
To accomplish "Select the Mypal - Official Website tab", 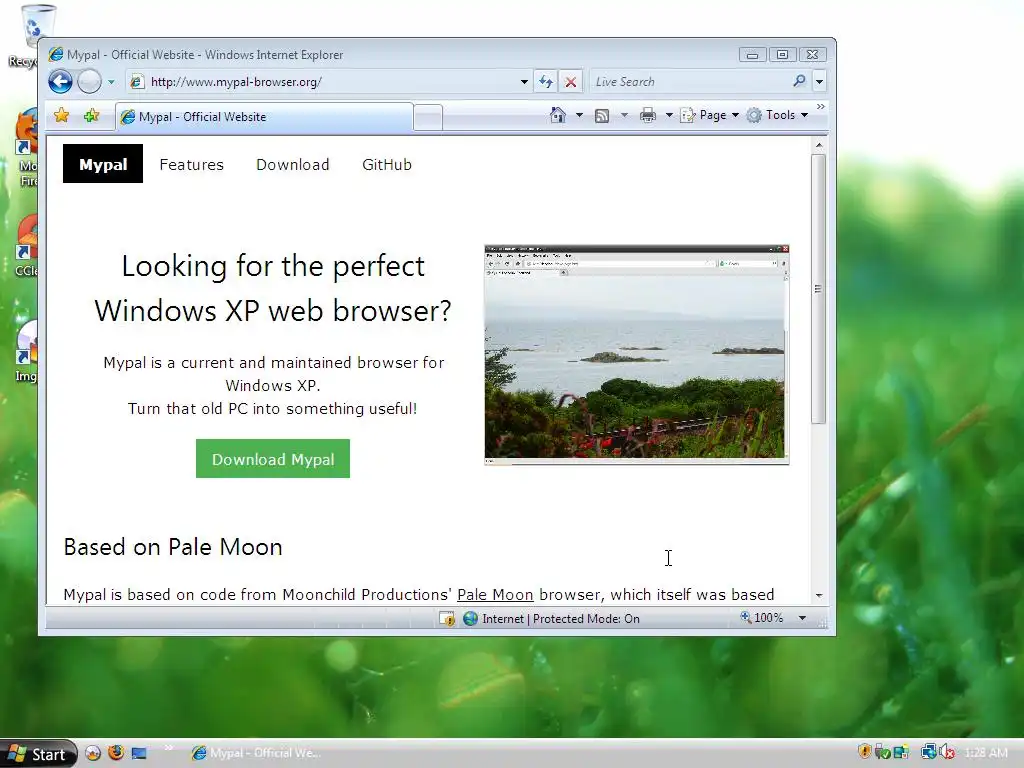I will (264, 117).
